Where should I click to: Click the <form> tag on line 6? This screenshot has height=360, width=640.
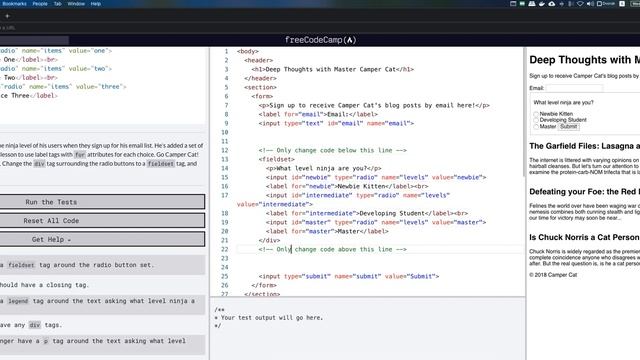point(262,96)
